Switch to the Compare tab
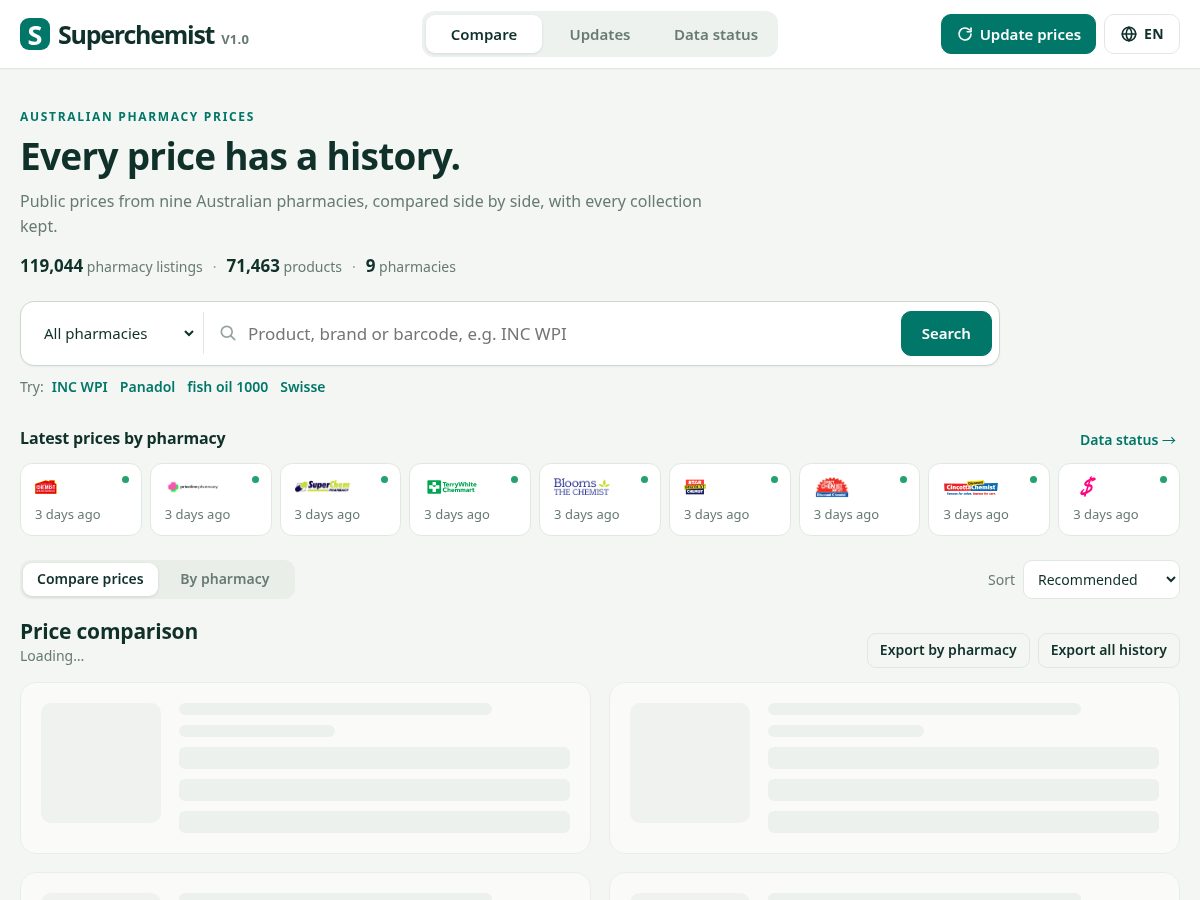Screen dimensions: 1200x900 click(484, 34)
